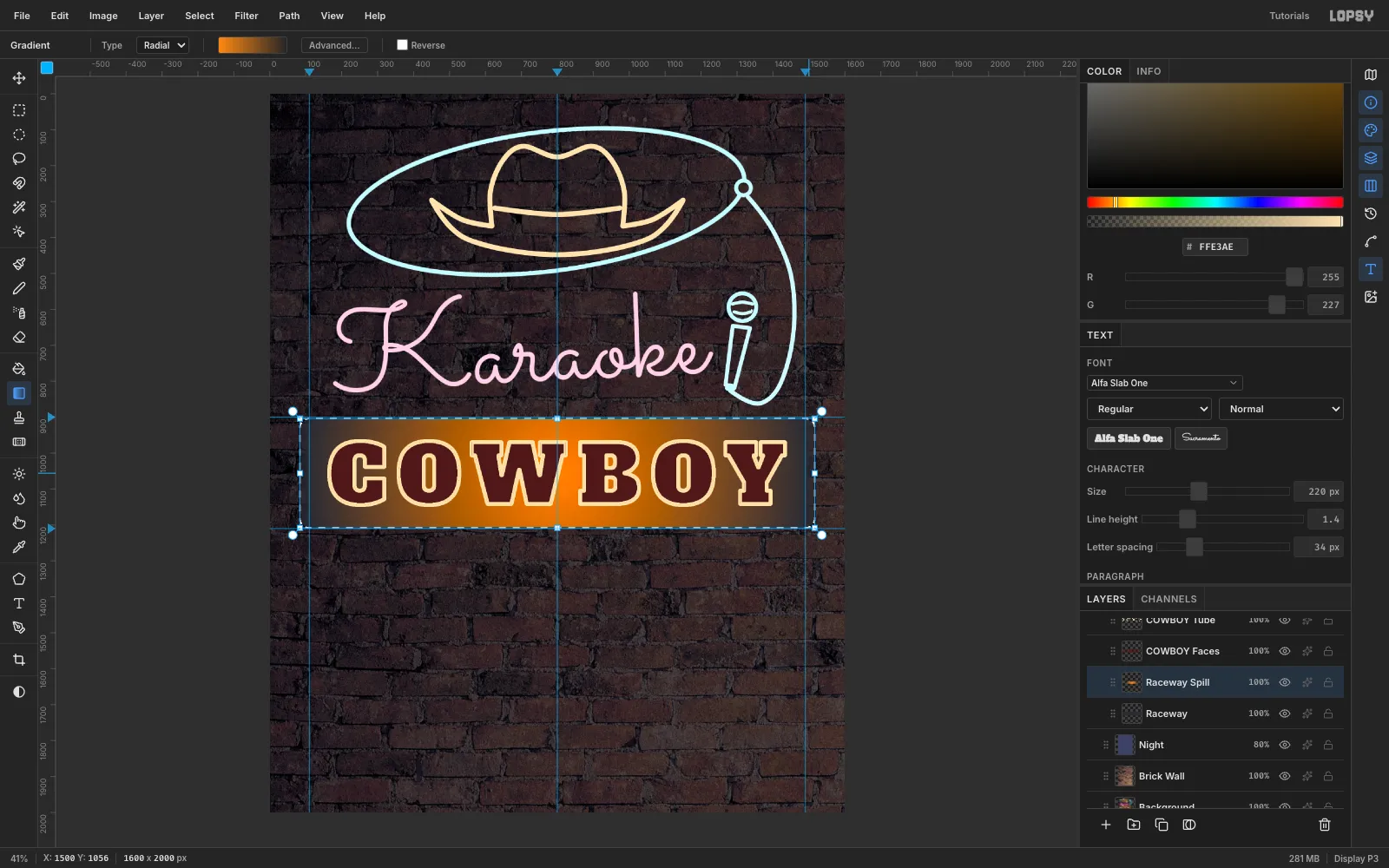The height and width of the screenshot is (868, 1389).
Task: Select the Clone Stamp tool
Action: [18, 418]
